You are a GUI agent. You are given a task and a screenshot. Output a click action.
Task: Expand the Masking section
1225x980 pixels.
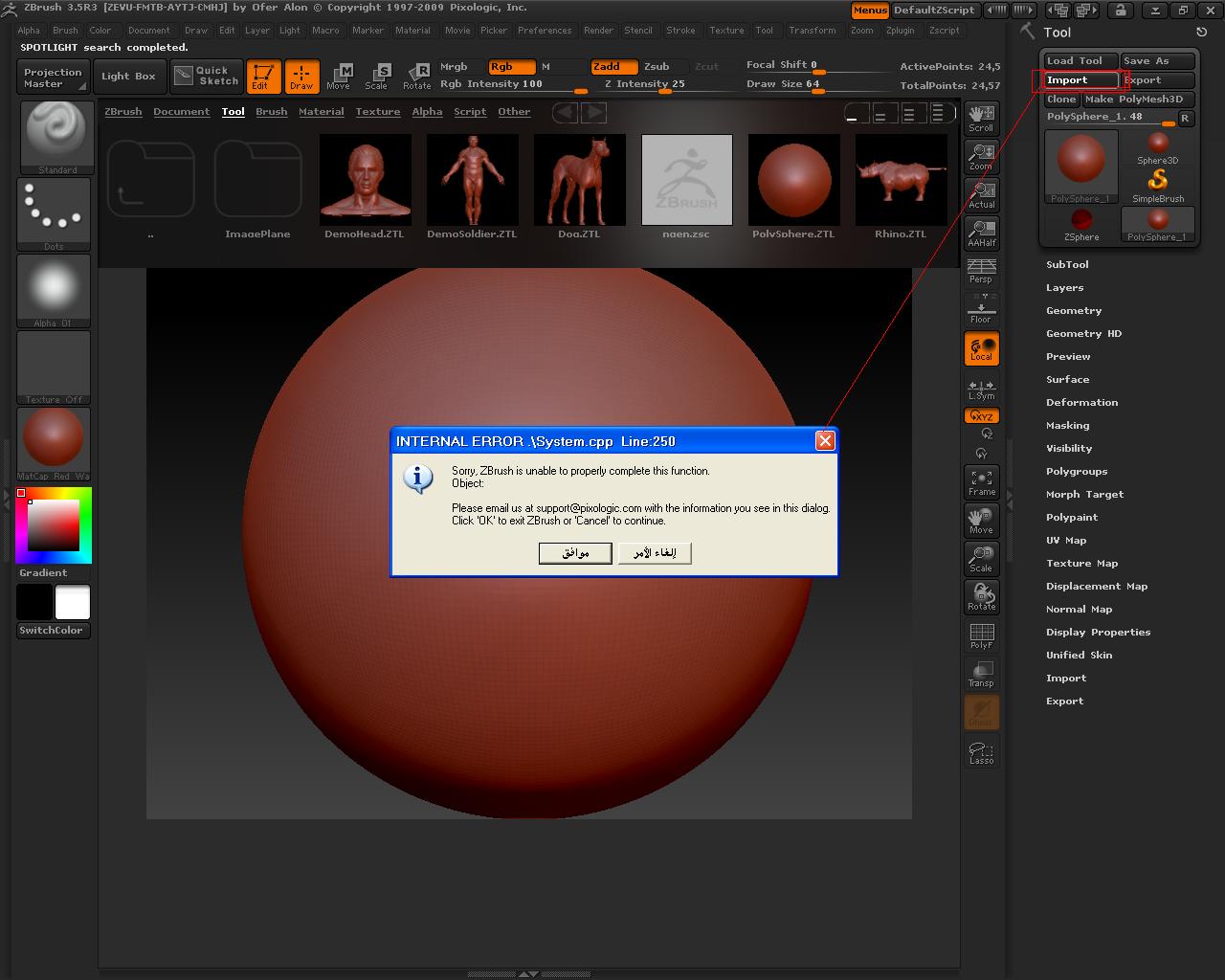1067,425
